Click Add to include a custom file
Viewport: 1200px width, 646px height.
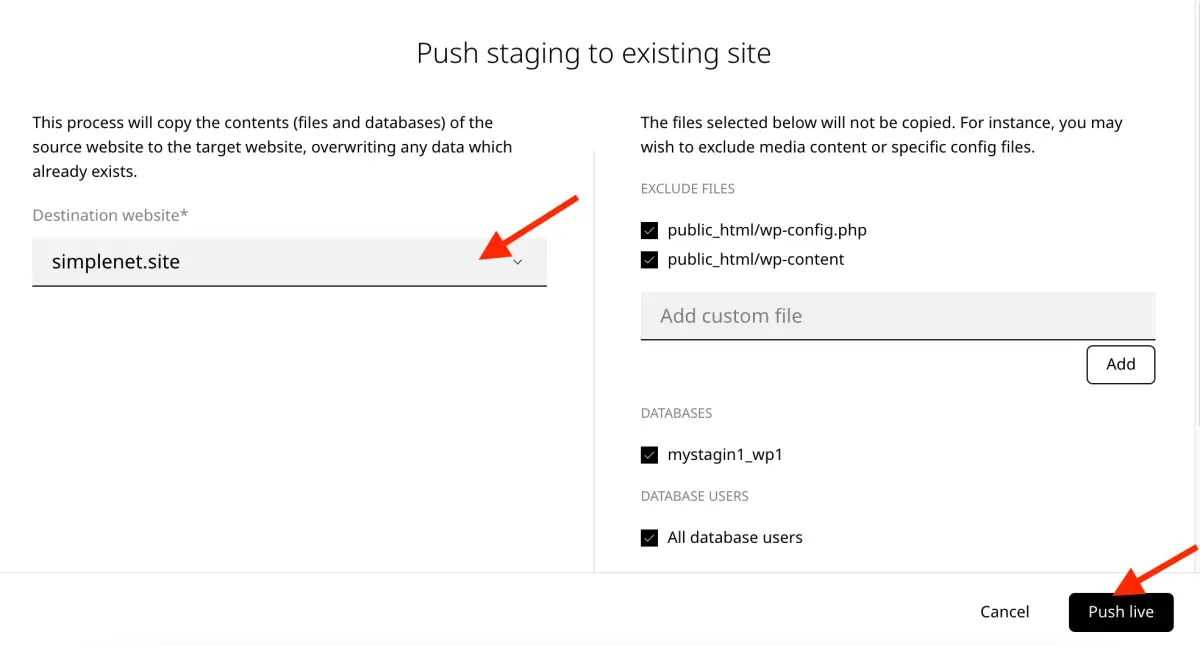(x=1120, y=364)
